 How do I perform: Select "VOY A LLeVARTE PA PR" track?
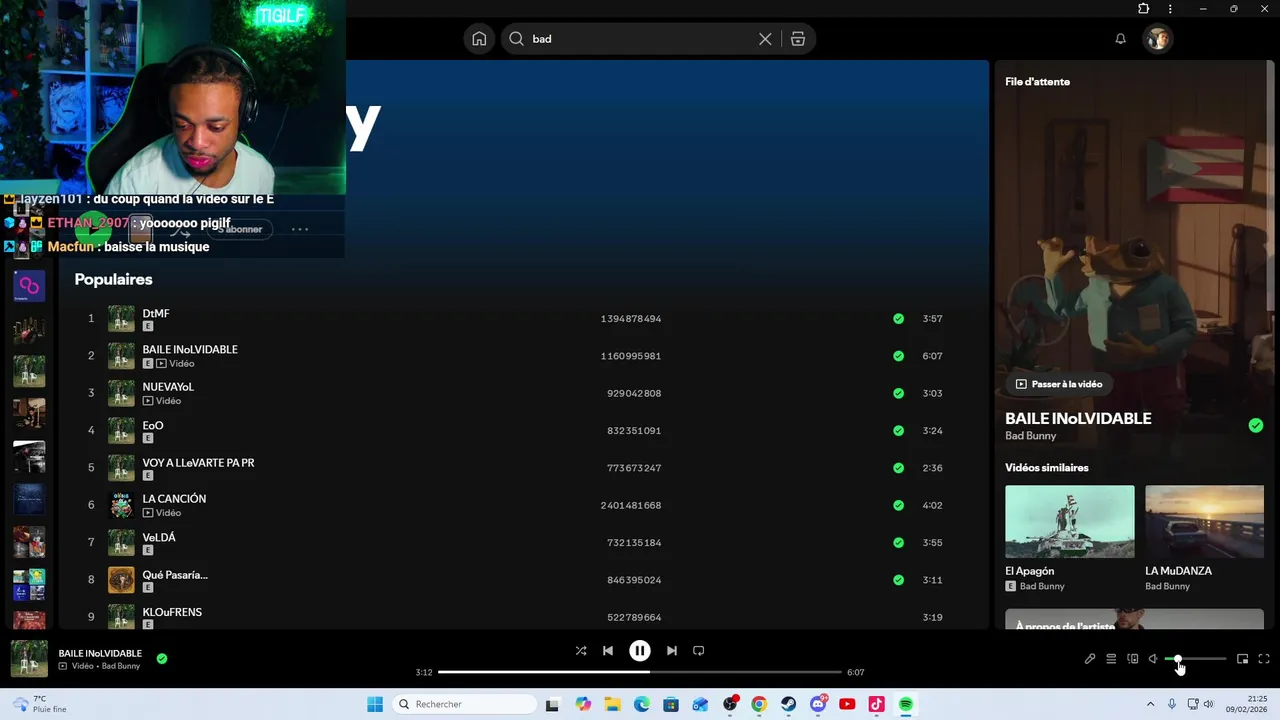pos(515,468)
